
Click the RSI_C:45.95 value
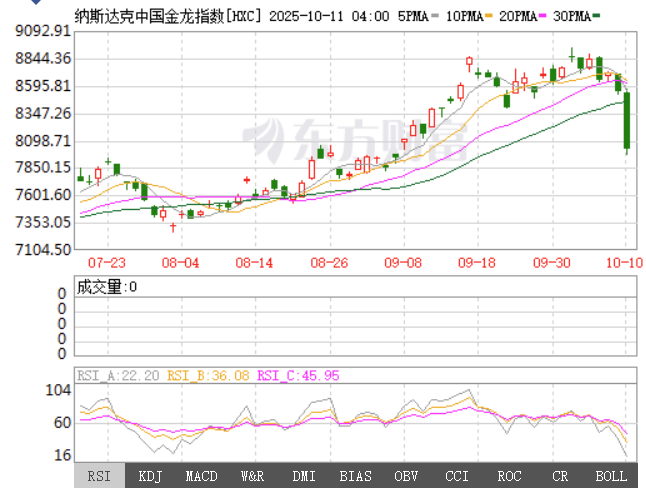point(298,375)
